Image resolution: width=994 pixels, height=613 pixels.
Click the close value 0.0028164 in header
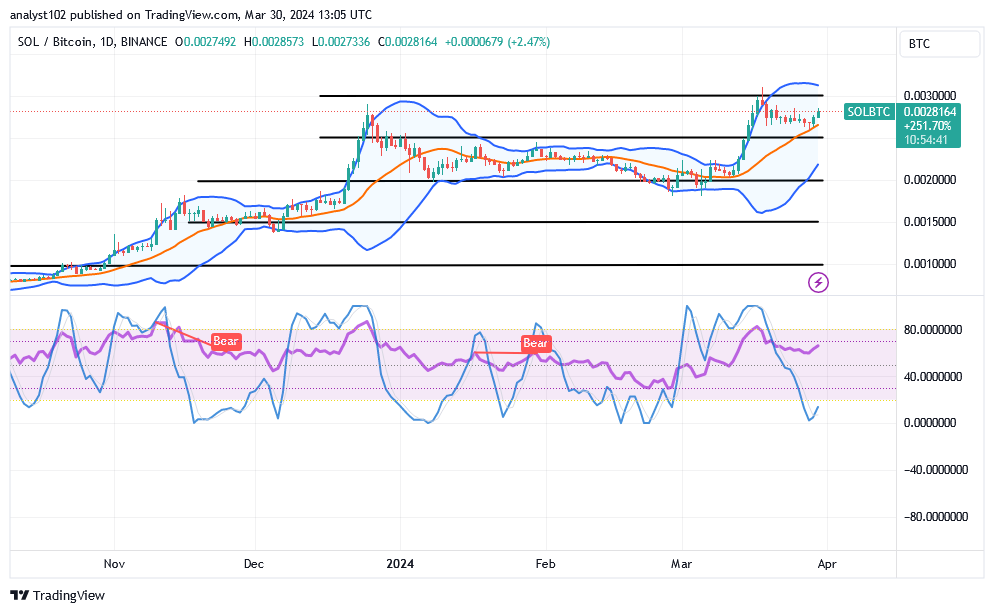[411, 42]
